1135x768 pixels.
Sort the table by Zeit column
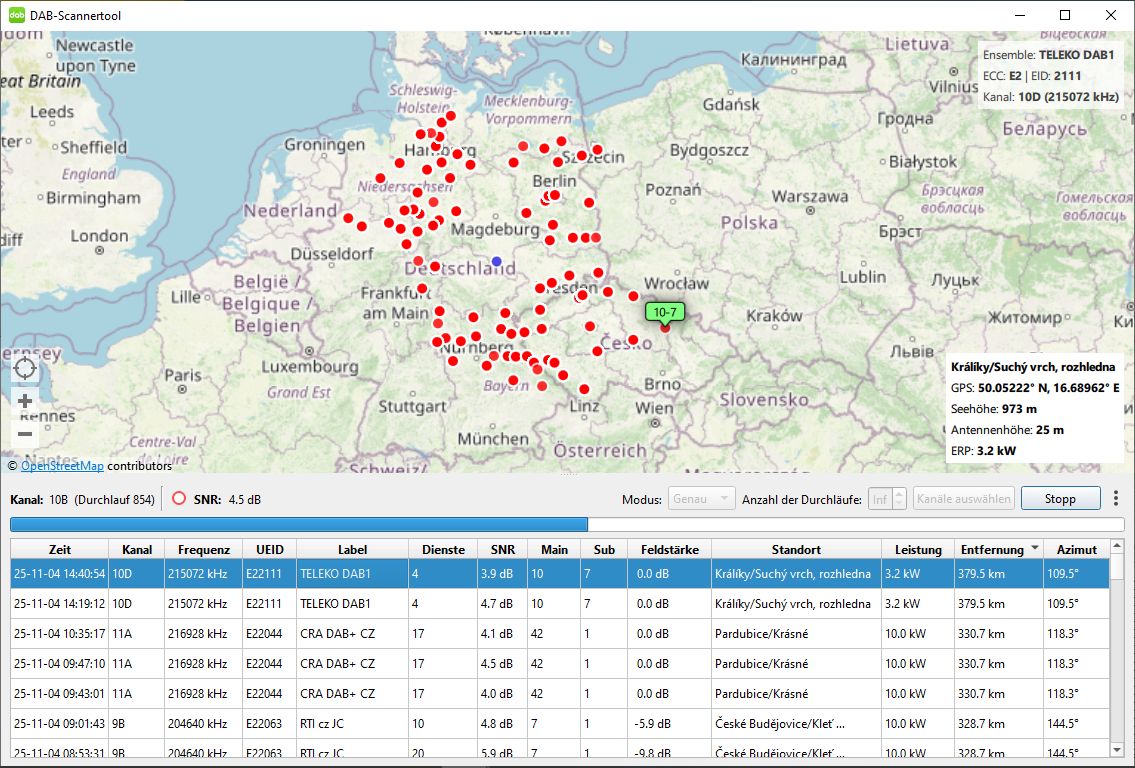59,549
